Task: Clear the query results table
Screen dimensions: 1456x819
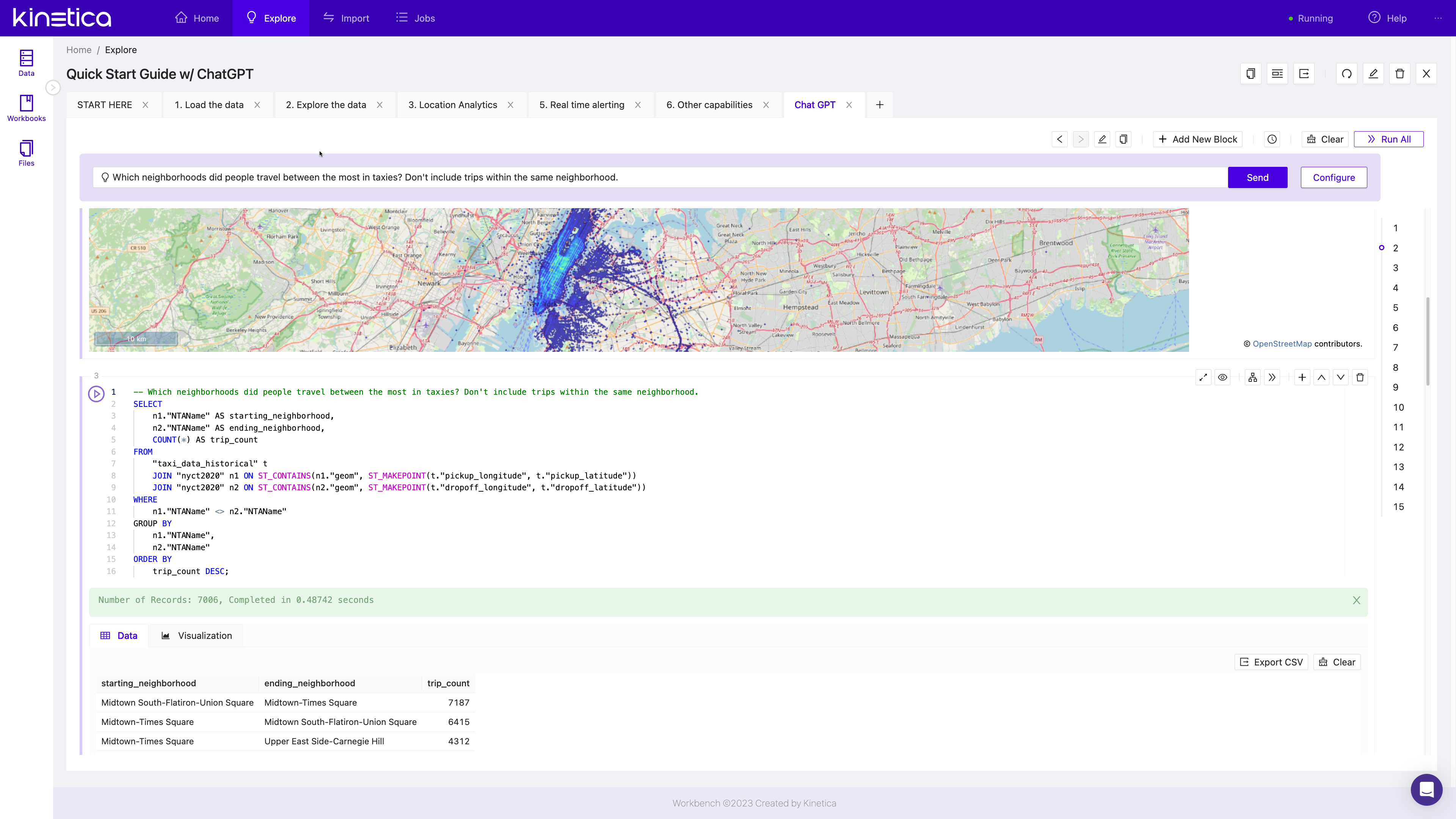Action: pyautogui.click(x=1337, y=662)
